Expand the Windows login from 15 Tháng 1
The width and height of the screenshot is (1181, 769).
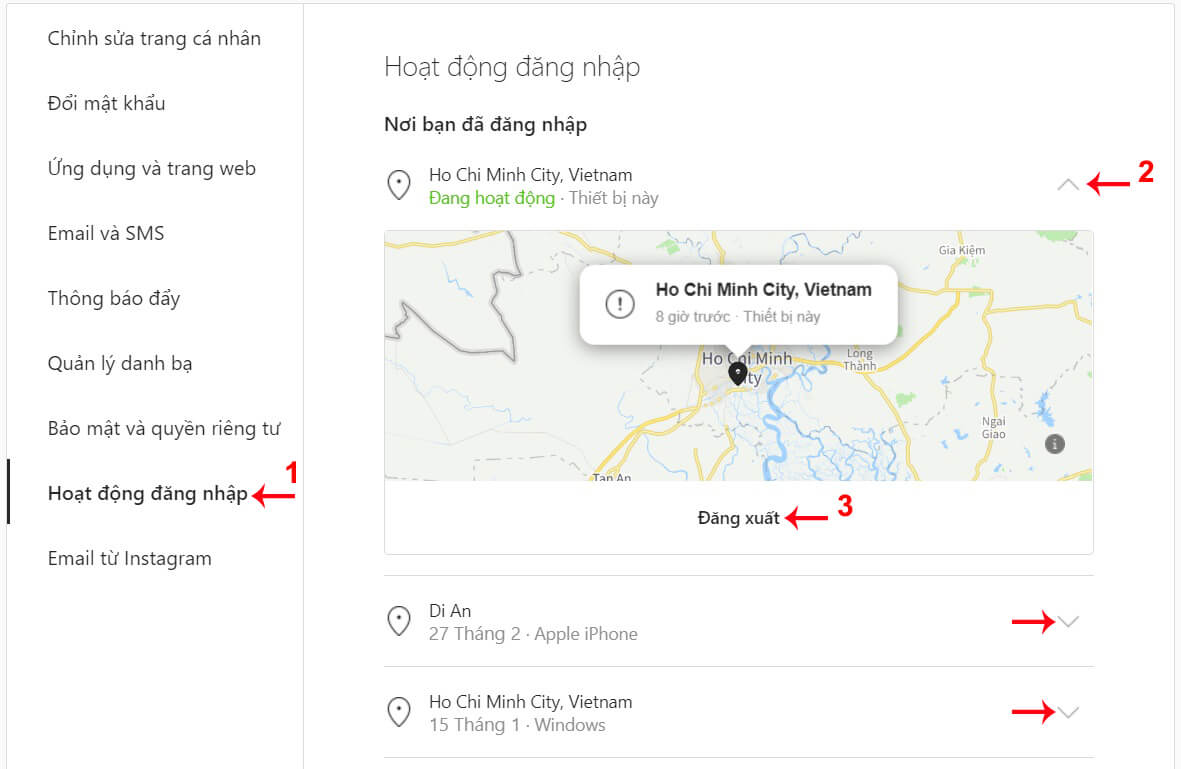coord(1069,712)
